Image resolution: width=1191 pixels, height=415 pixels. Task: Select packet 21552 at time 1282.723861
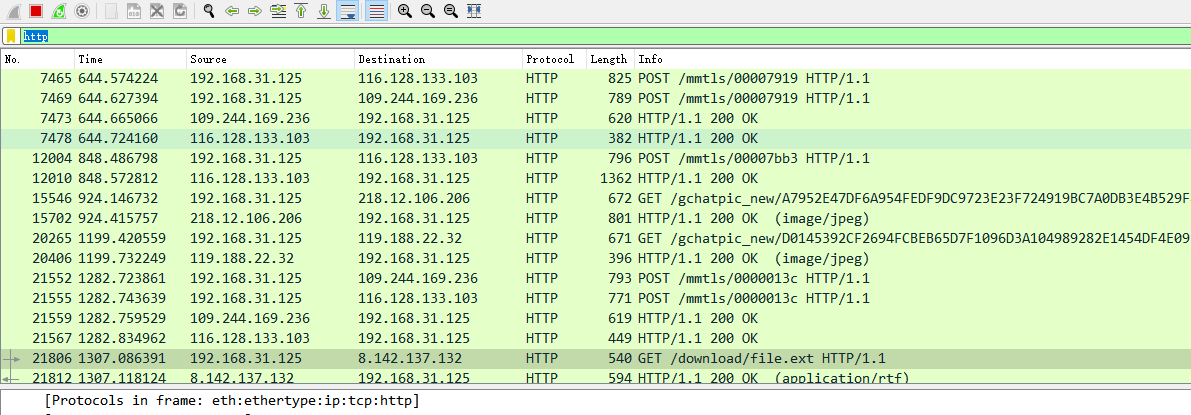tap(596, 278)
